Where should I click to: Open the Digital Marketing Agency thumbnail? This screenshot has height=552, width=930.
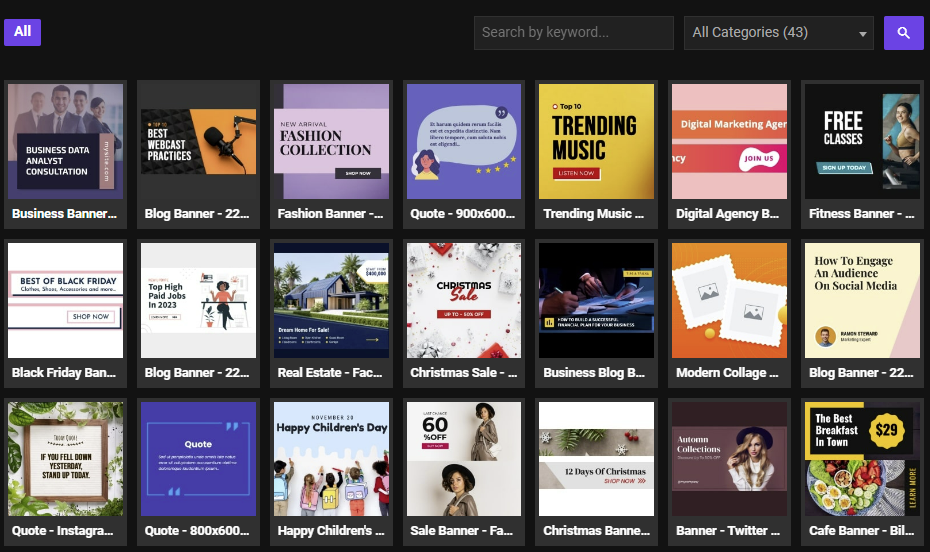tap(729, 141)
